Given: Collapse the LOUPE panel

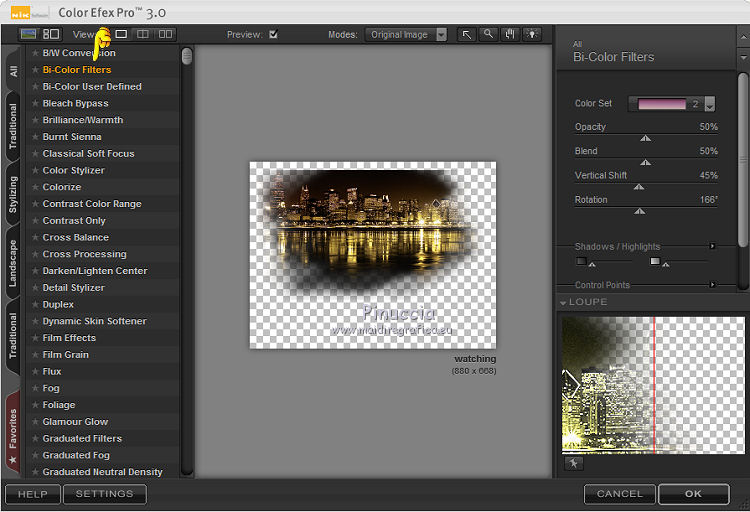Looking at the screenshot, I should pos(563,302).
